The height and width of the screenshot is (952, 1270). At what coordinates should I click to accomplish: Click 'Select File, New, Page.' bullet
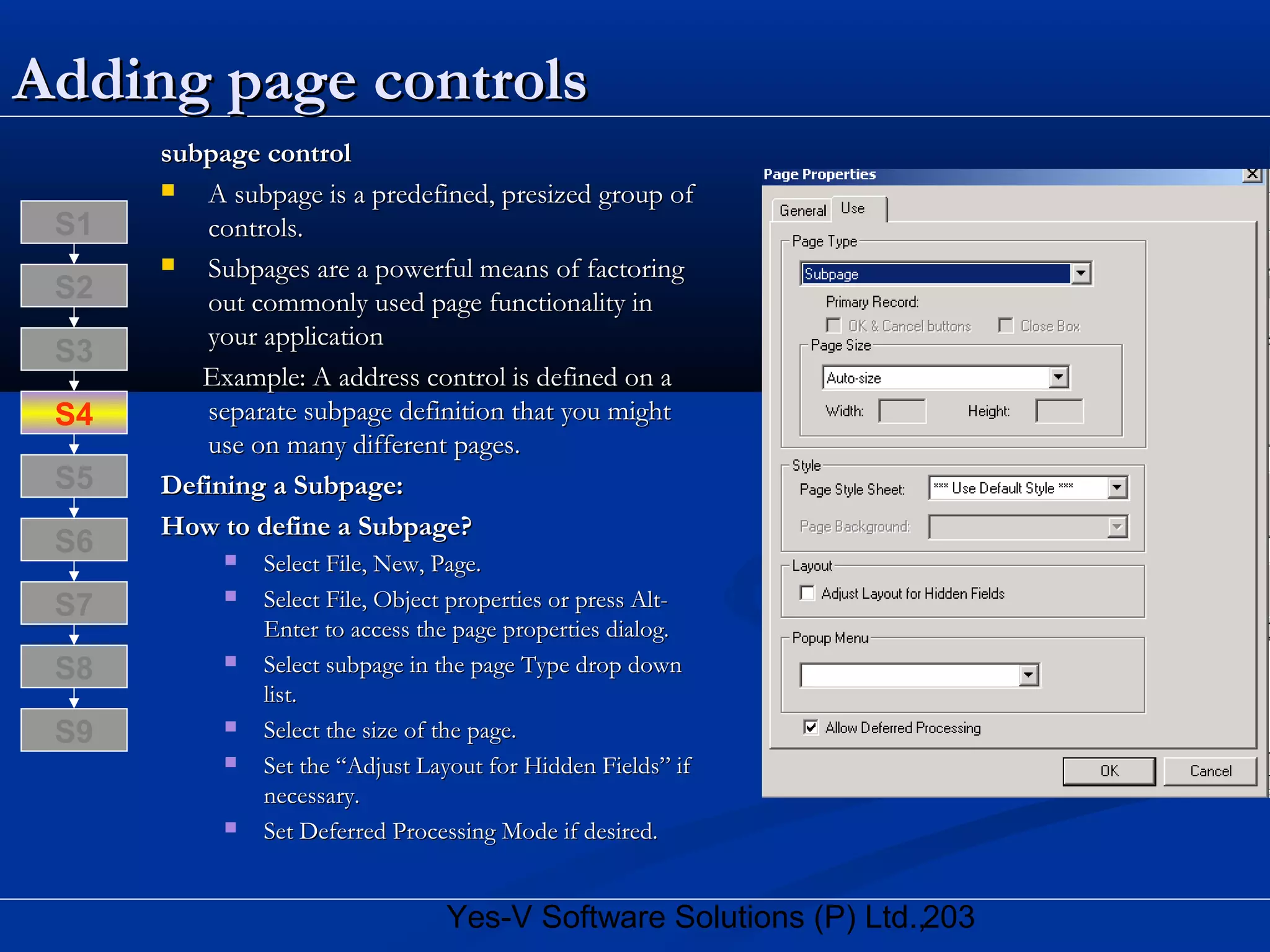pyautogui.click(x=372, y=565)
